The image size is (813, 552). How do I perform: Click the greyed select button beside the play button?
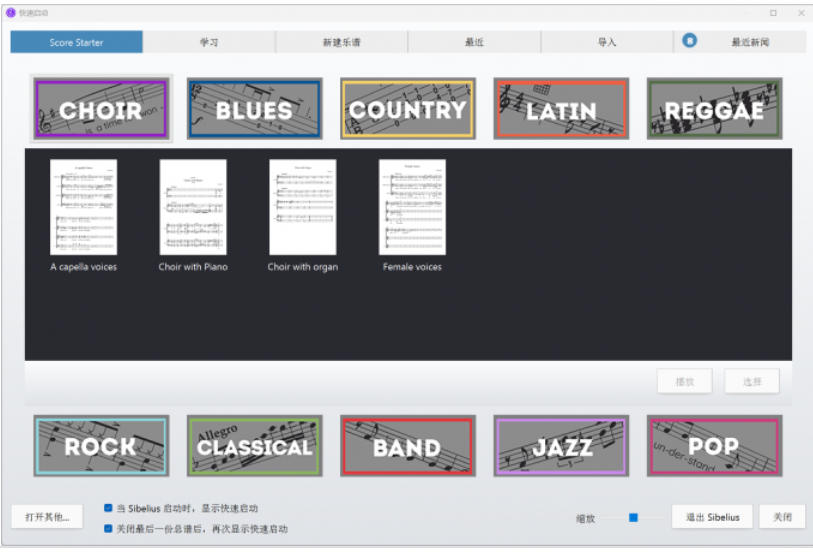pos(752,382)
